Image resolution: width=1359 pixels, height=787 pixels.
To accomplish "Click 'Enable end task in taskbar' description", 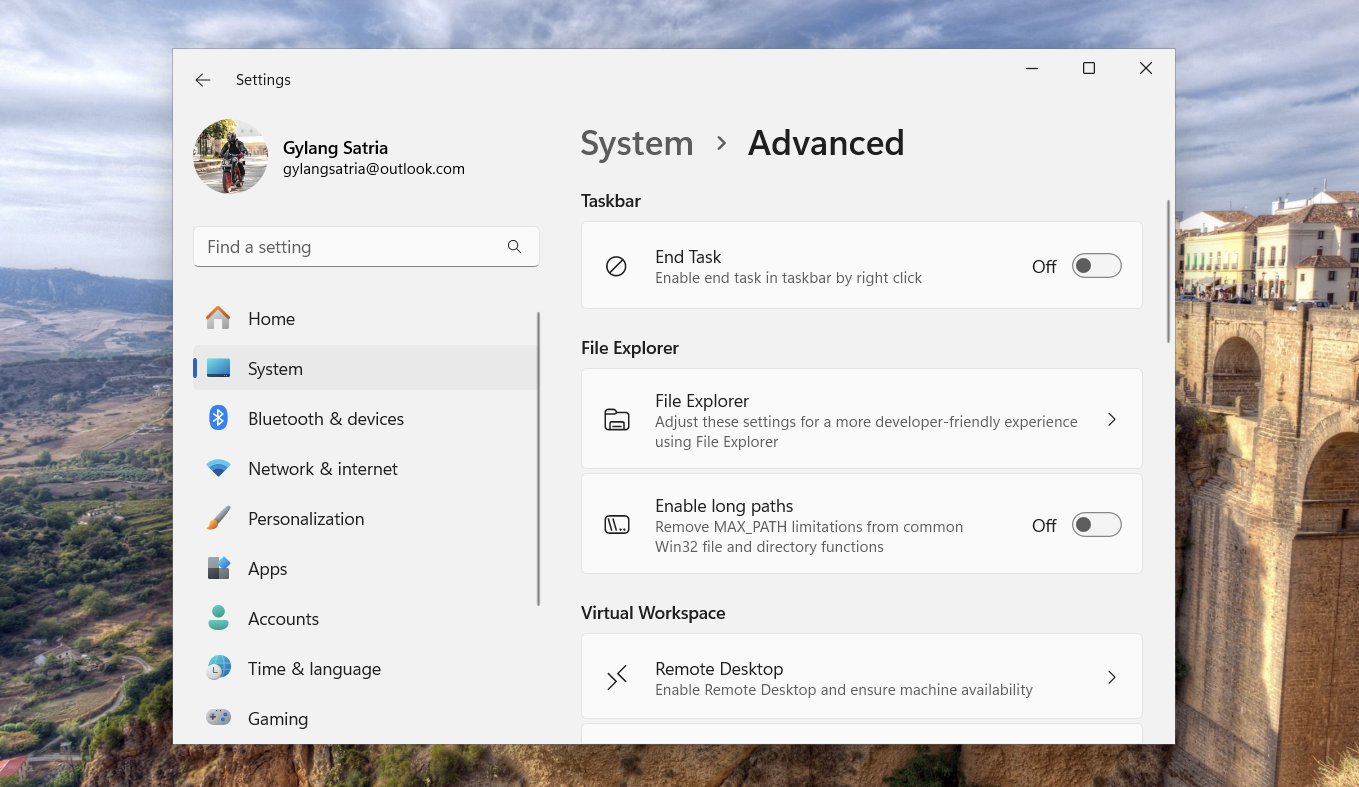I will click(x=788, y=278).
